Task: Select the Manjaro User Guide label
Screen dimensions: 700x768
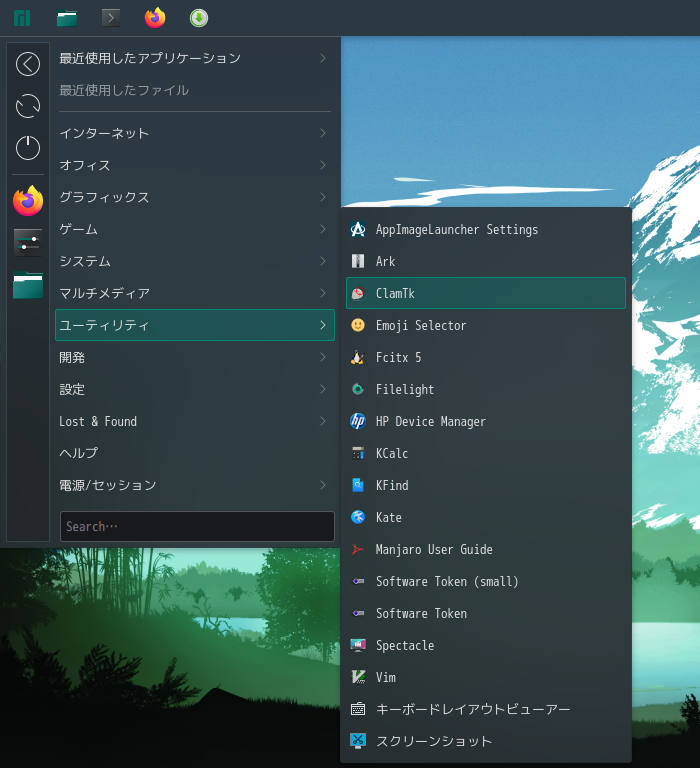Action: 434,549
